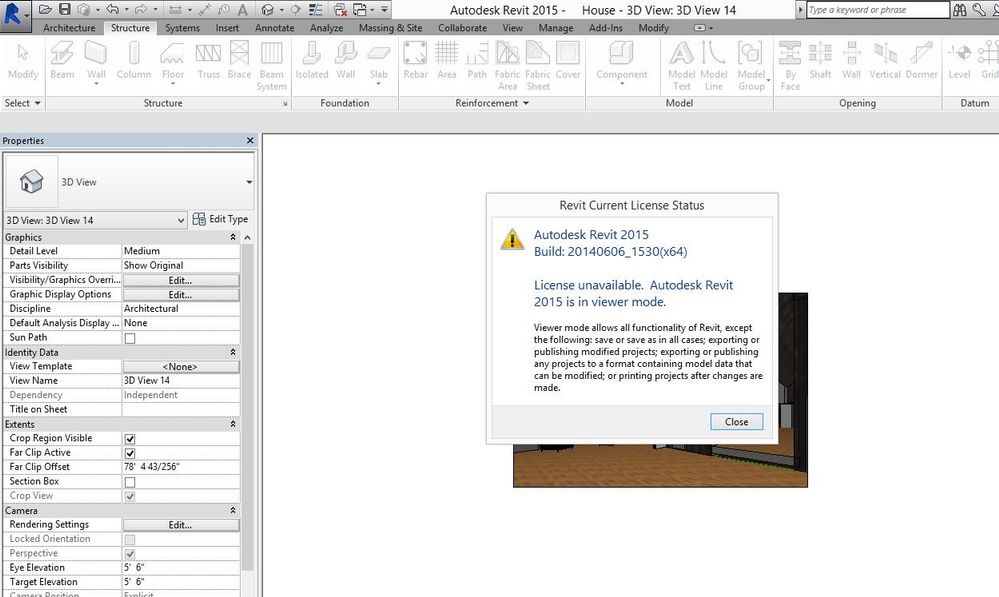The image size is (999, 597).
Task: Switch to the Collaborate tab
Action: 463,28
